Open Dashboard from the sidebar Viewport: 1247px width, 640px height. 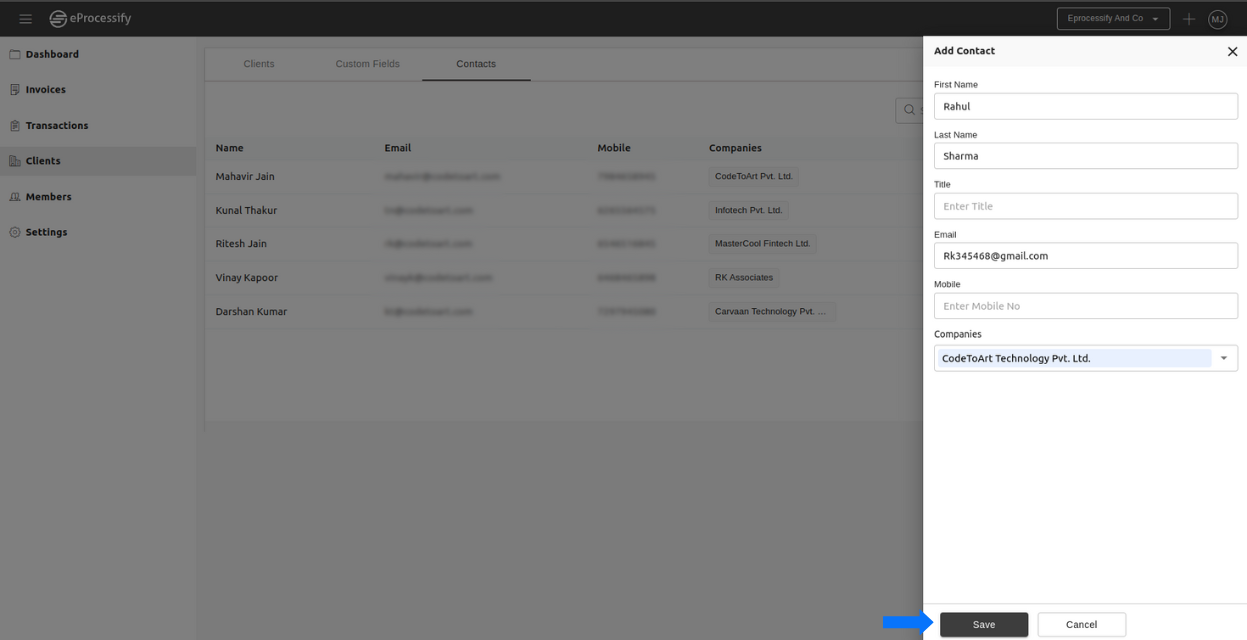(x=52, y=55)
